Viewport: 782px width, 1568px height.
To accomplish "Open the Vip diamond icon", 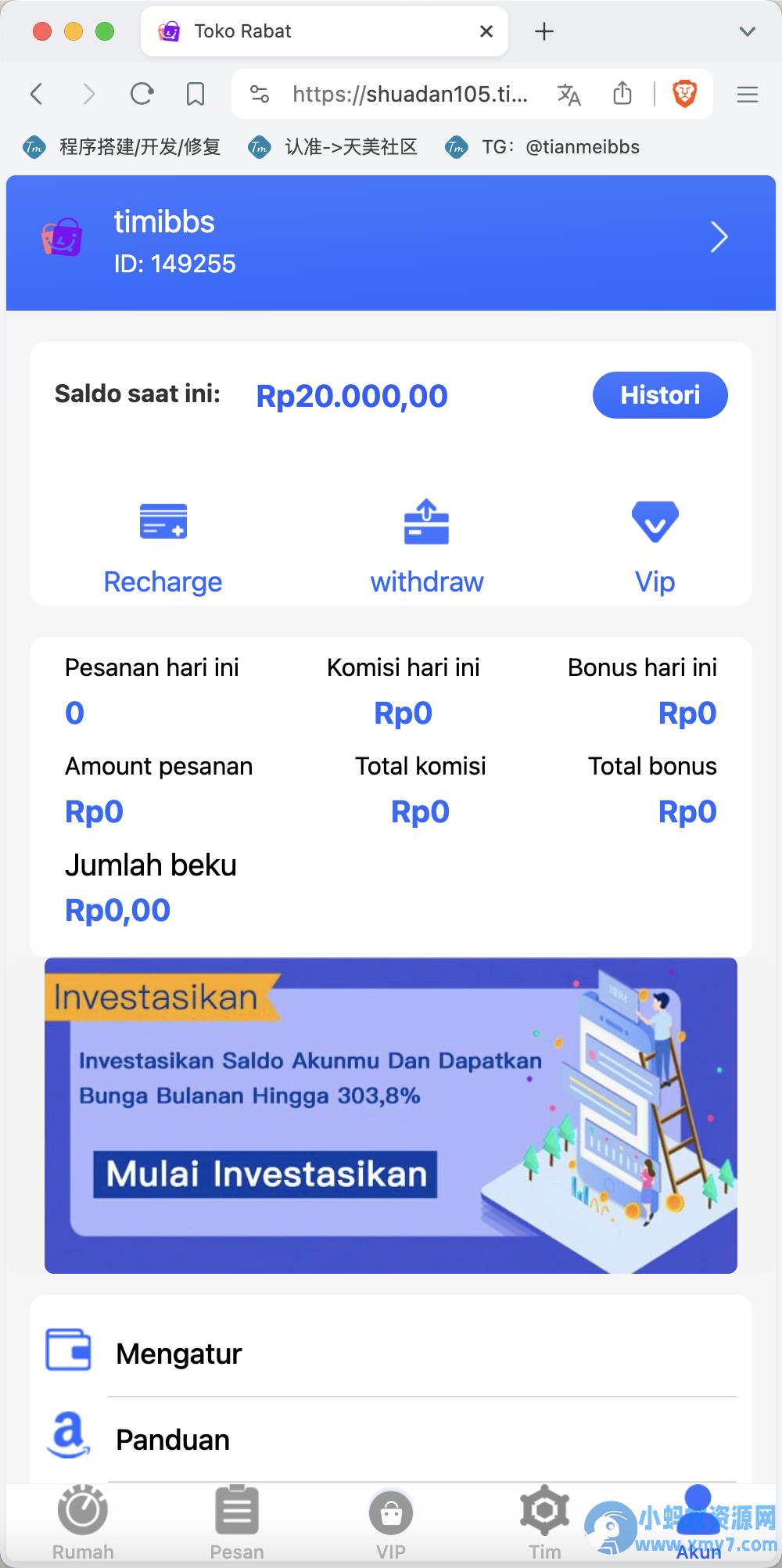I will pos(655,522).
